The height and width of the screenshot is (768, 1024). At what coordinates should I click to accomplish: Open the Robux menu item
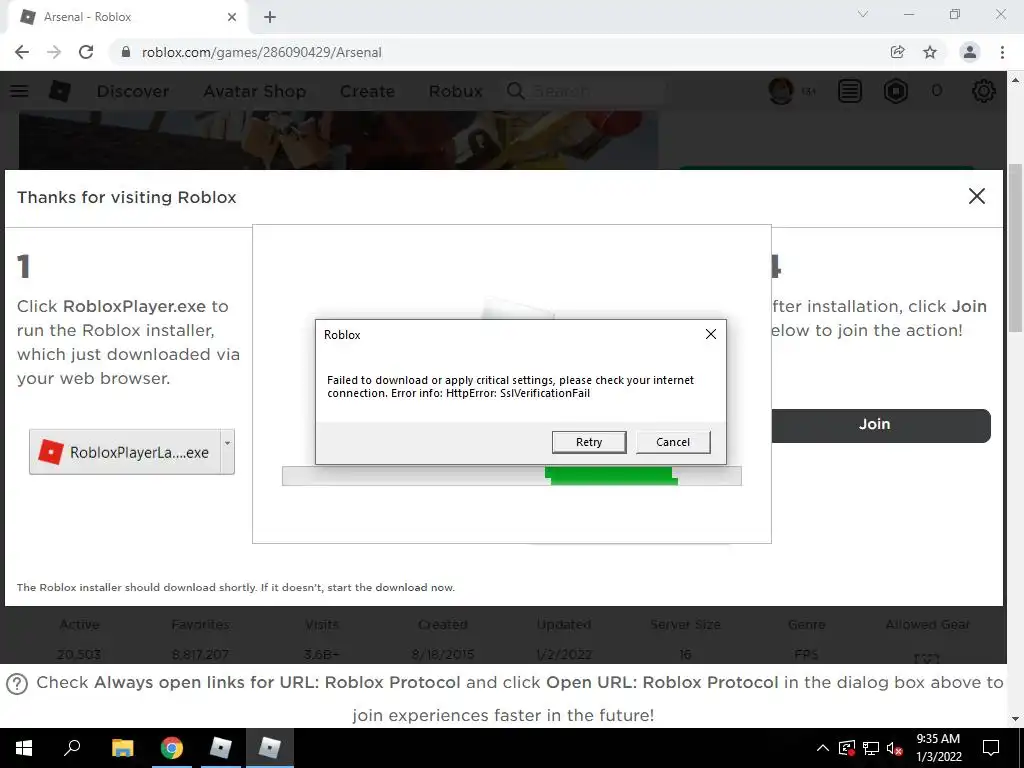pyautogui.click(x=455, y=91)
